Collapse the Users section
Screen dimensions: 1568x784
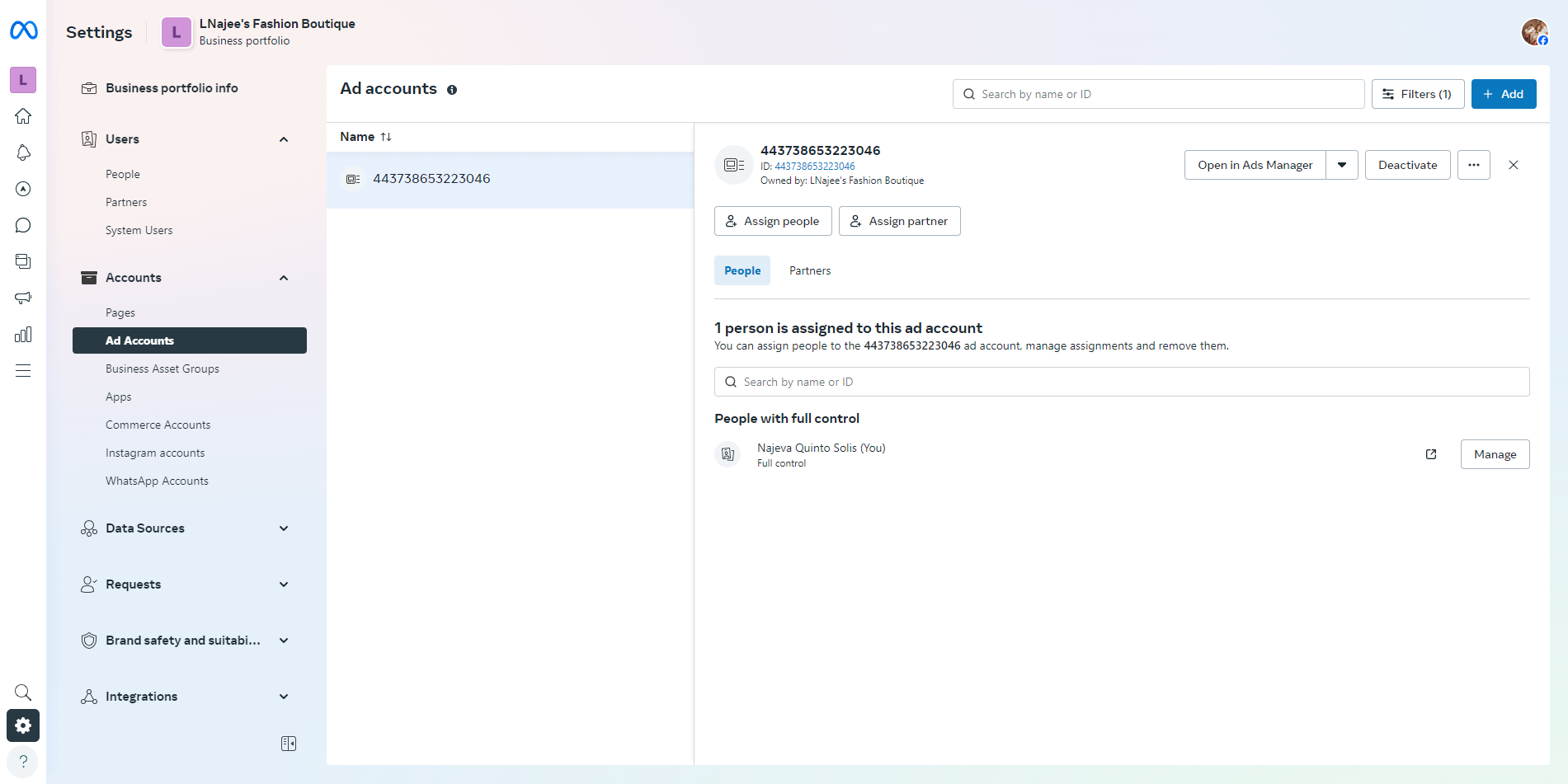point(284,139)
